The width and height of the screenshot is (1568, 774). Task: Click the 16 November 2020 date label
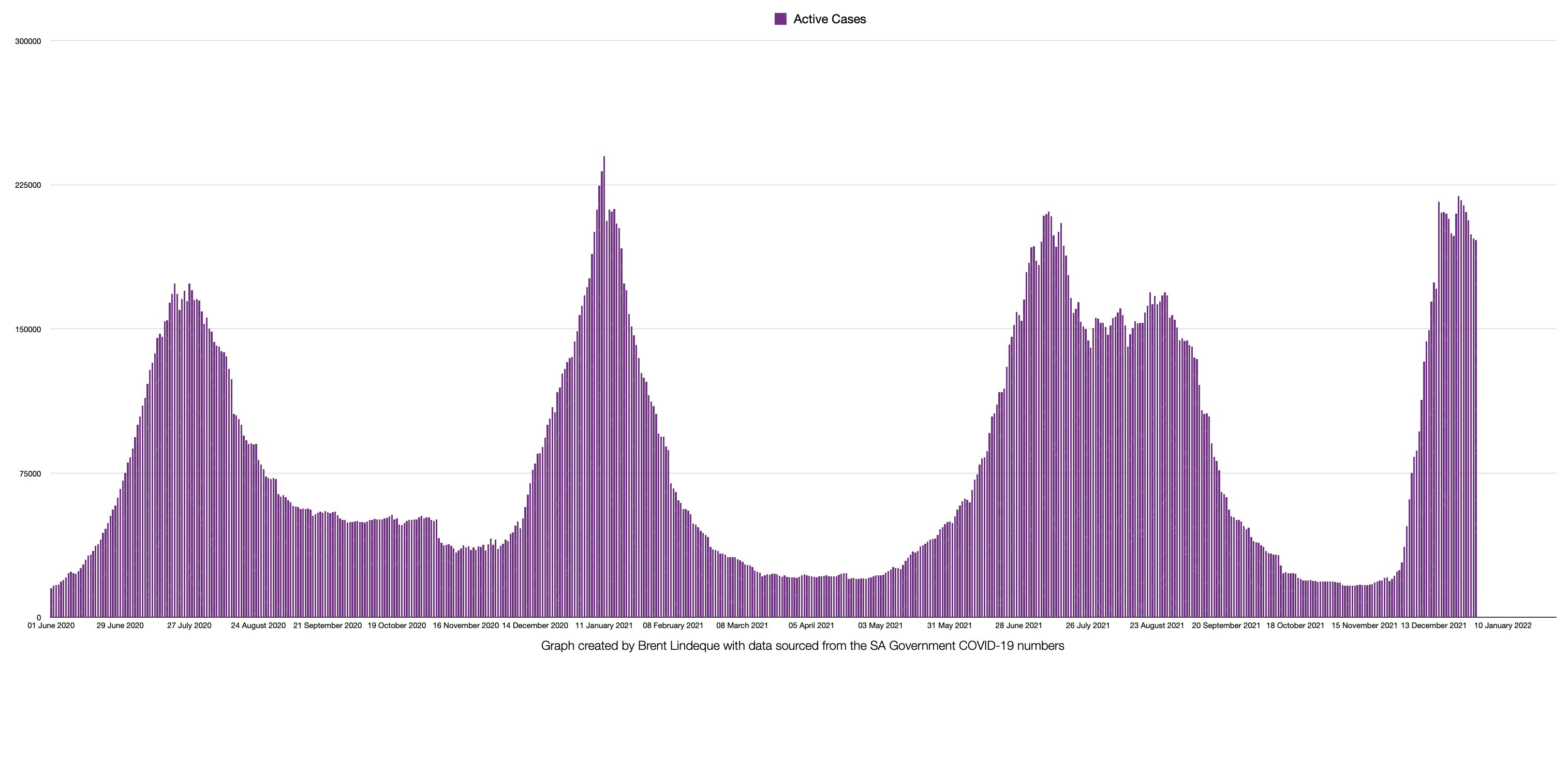coord(466,626)
